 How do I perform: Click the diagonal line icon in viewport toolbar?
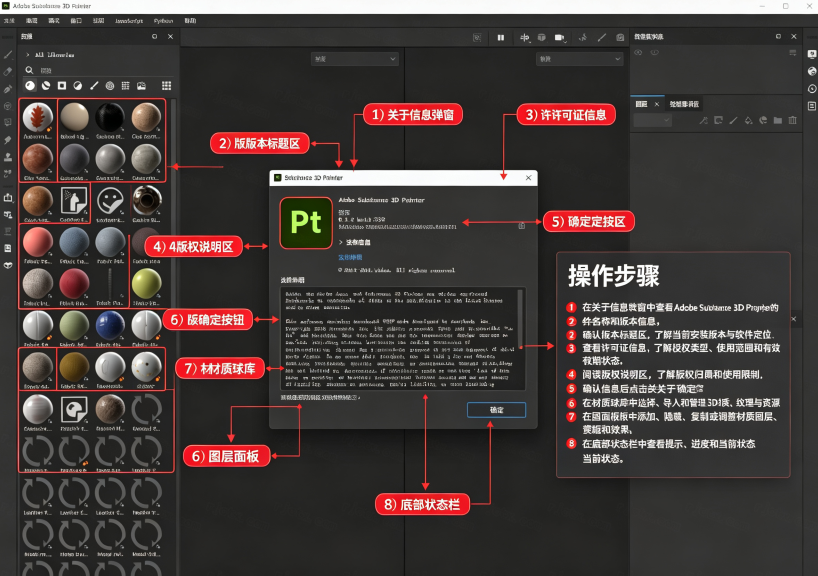point(602,38)
